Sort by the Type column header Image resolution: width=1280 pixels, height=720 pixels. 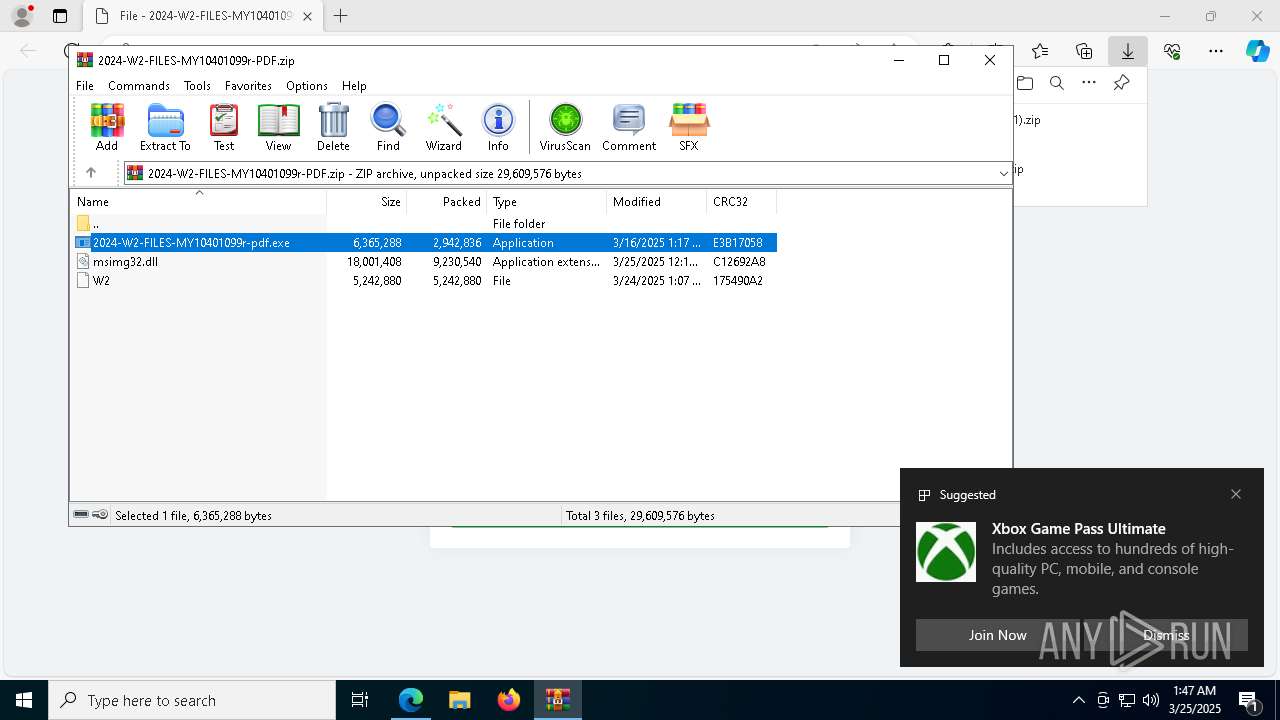[546, 202]
